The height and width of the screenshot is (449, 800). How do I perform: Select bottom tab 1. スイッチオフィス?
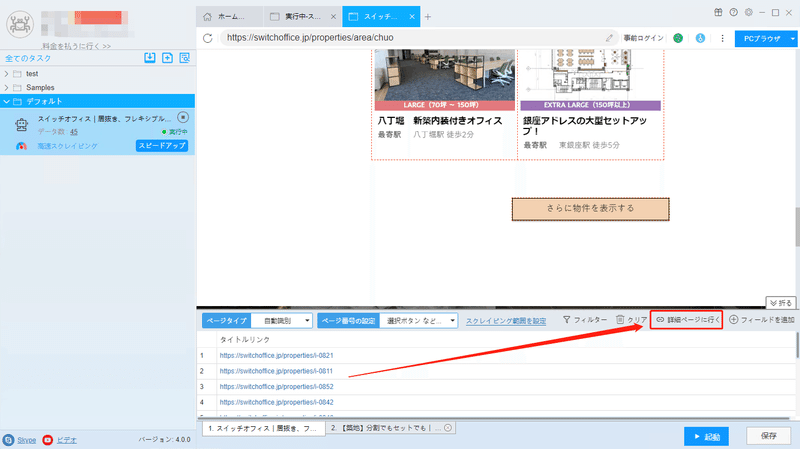pyautogui.click(x=264, y=428)
